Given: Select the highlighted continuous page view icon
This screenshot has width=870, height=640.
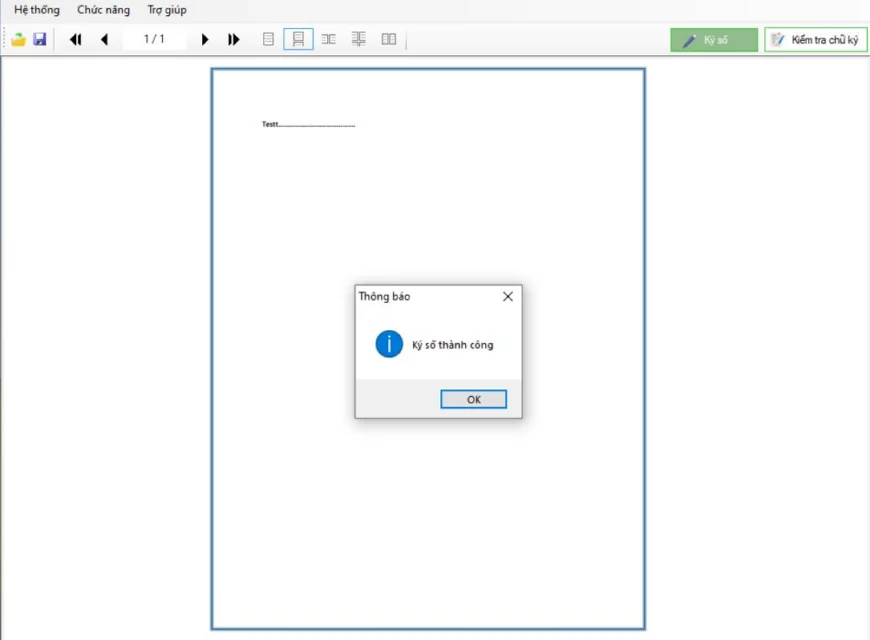Looking at the screenshot, I should pos(299,39).
